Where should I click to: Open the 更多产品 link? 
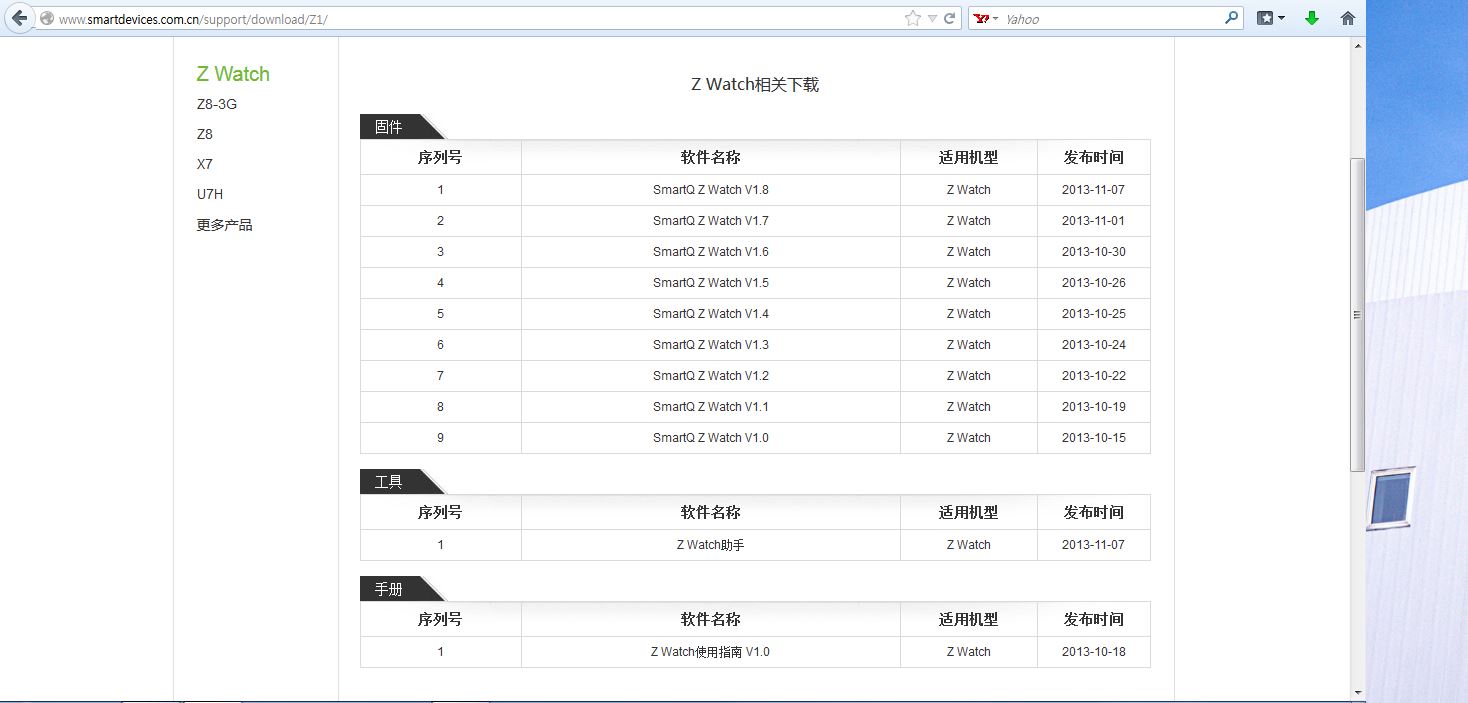pyautogui.click(x=225, y=225)
